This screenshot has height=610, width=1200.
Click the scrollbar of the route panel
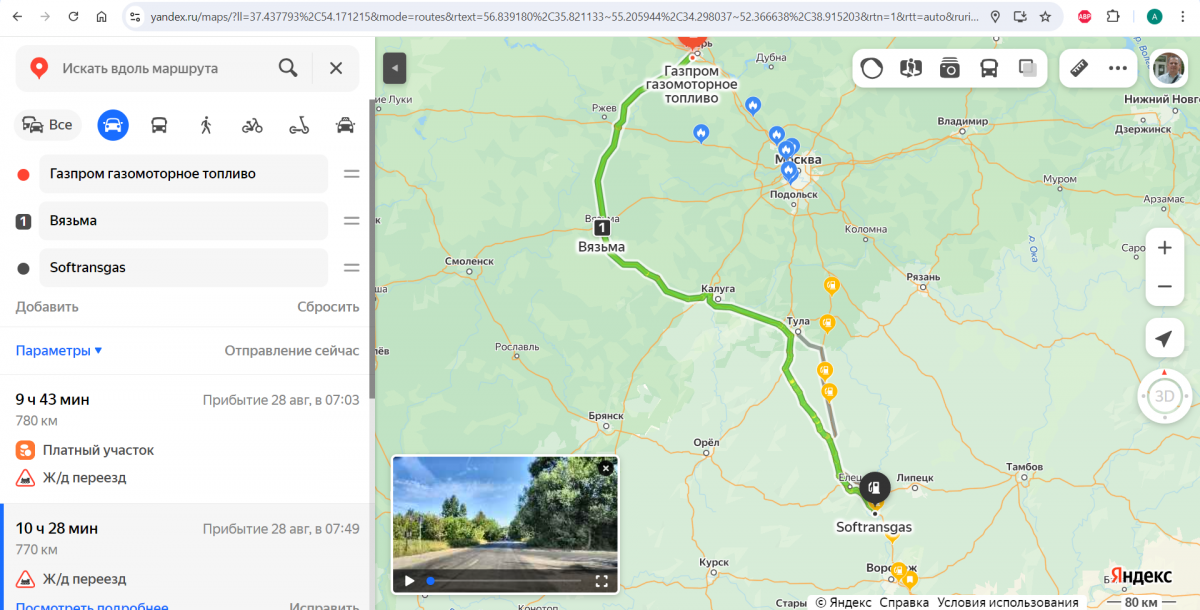[373, 248]
